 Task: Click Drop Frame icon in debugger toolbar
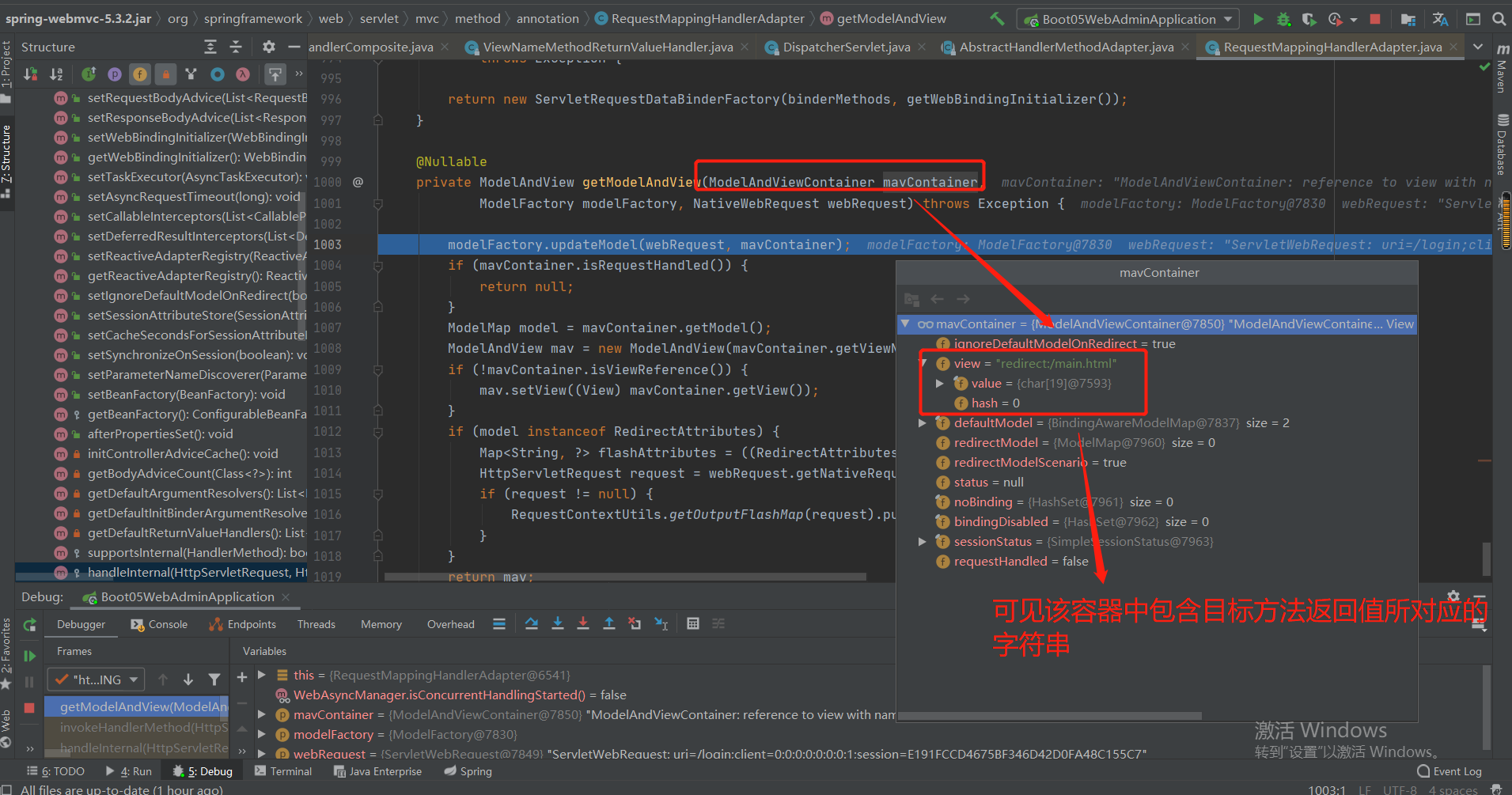[635, 623]
